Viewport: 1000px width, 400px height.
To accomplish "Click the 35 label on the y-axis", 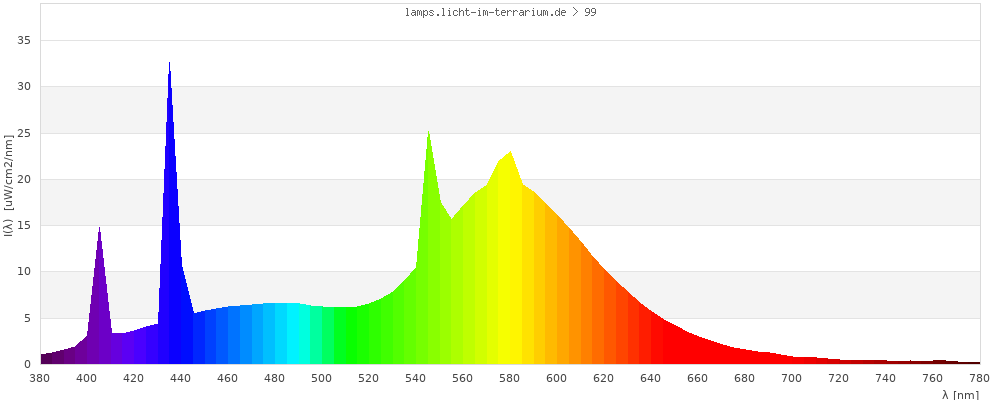I will (25, 41).
